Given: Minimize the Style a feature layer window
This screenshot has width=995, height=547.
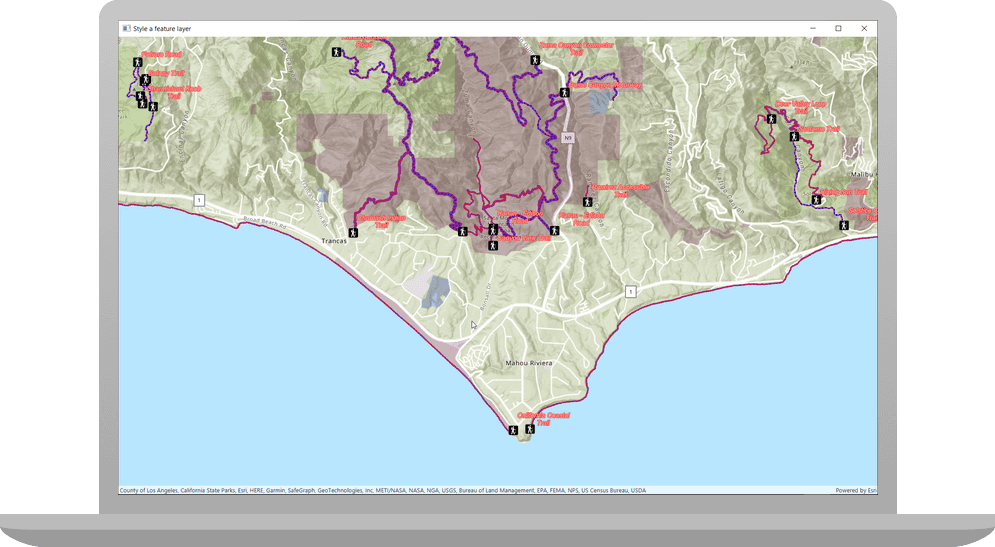Looking at the screenshot, I should 812,28.
